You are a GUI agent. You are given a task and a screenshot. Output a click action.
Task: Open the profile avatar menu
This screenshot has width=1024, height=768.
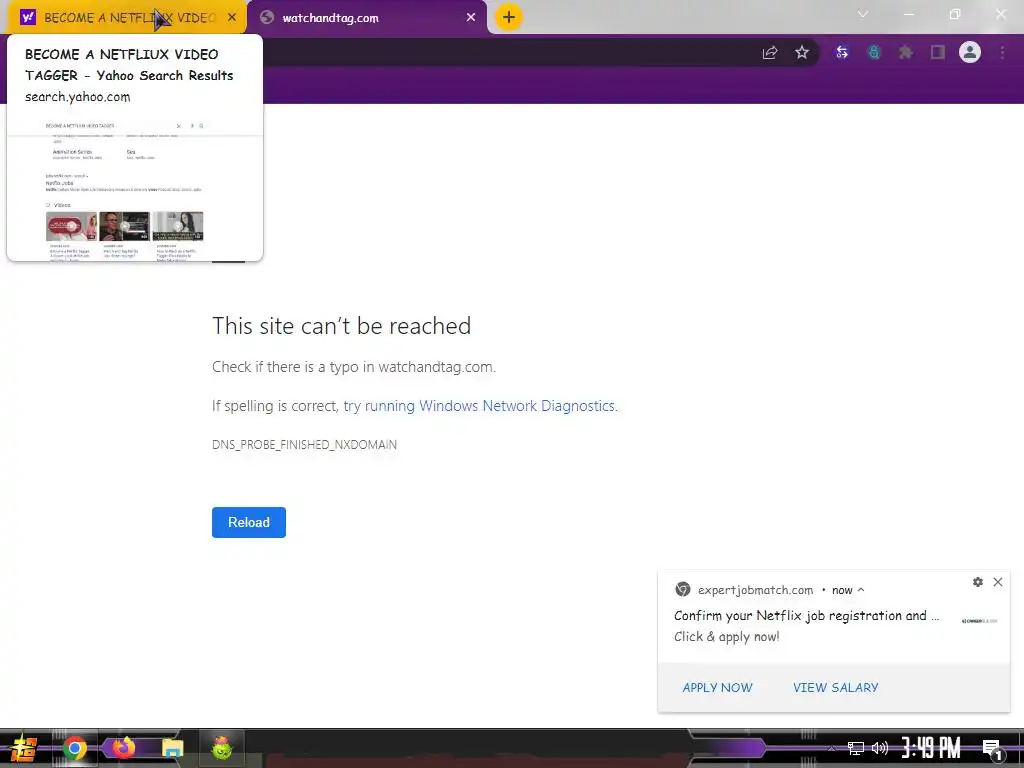(x=970, y=52)
